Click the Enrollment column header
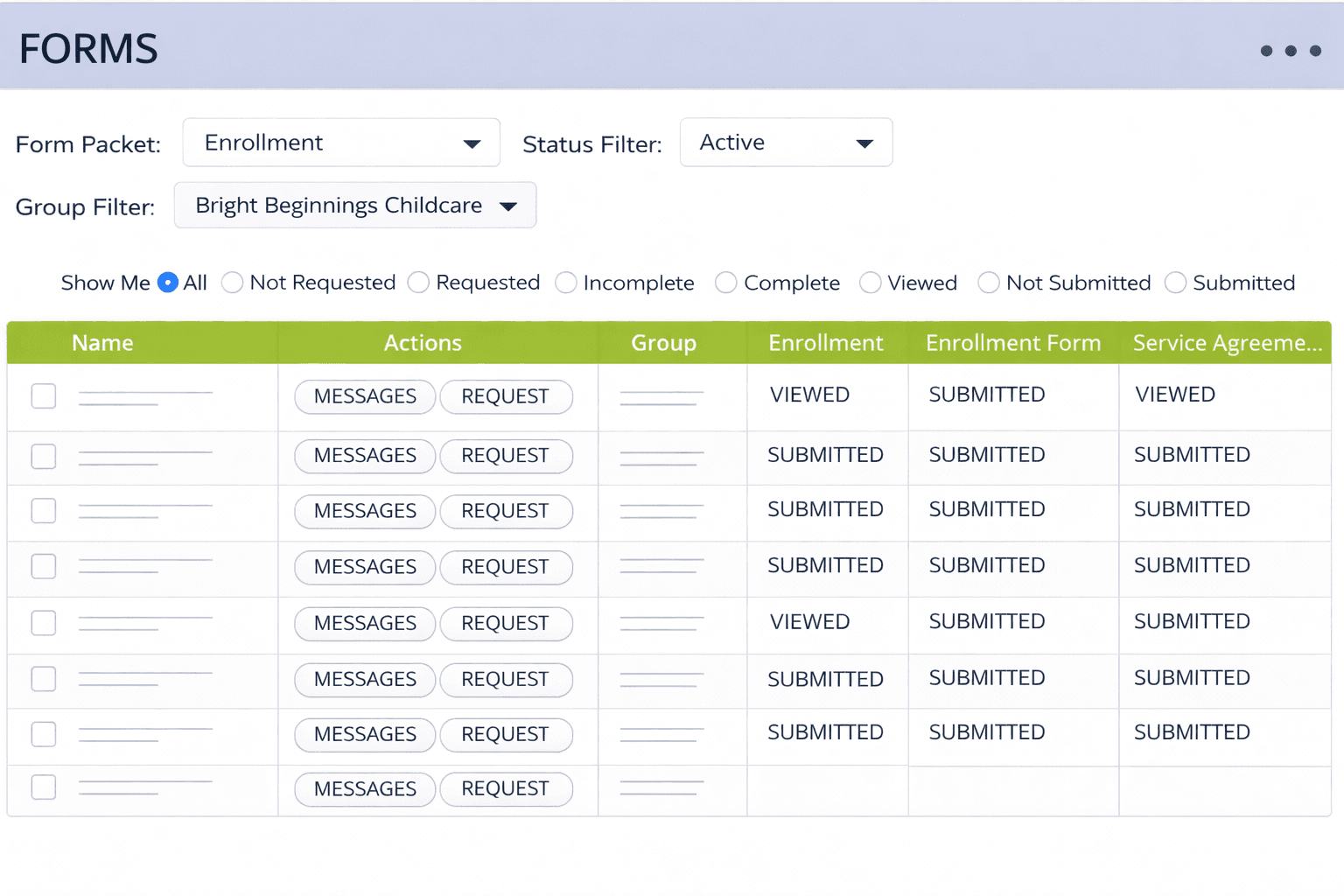 [826, 343]
